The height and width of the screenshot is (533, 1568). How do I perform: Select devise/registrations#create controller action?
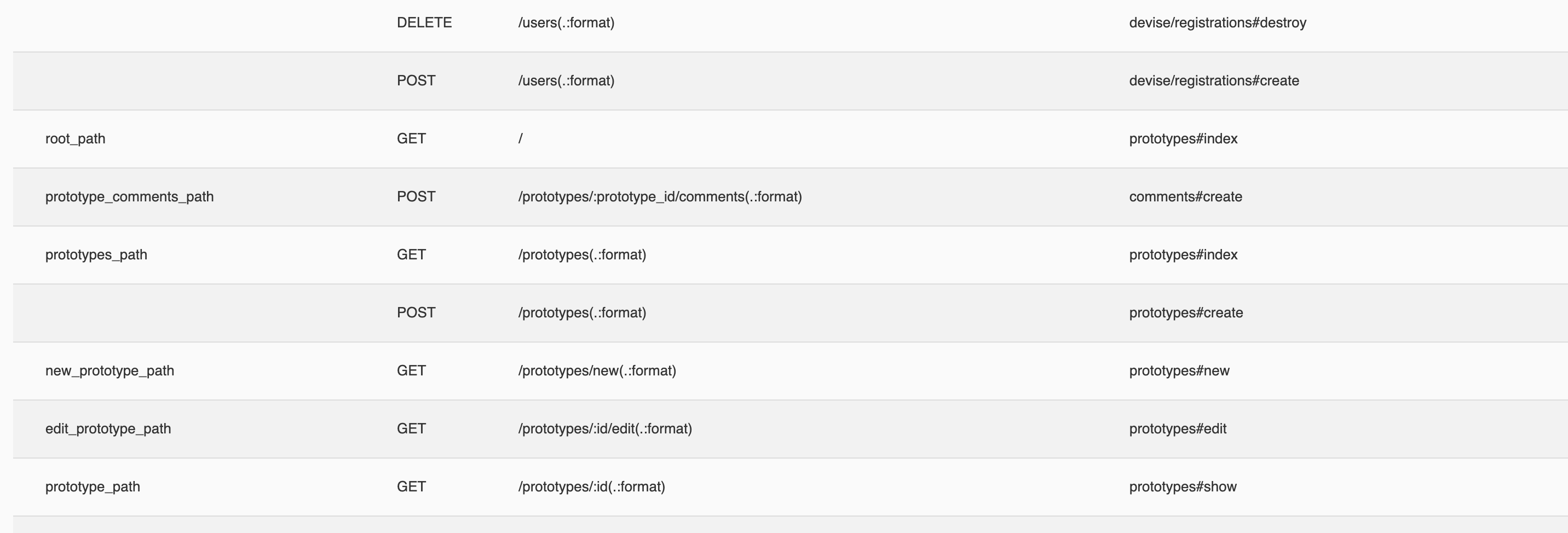click(1214, 80)
